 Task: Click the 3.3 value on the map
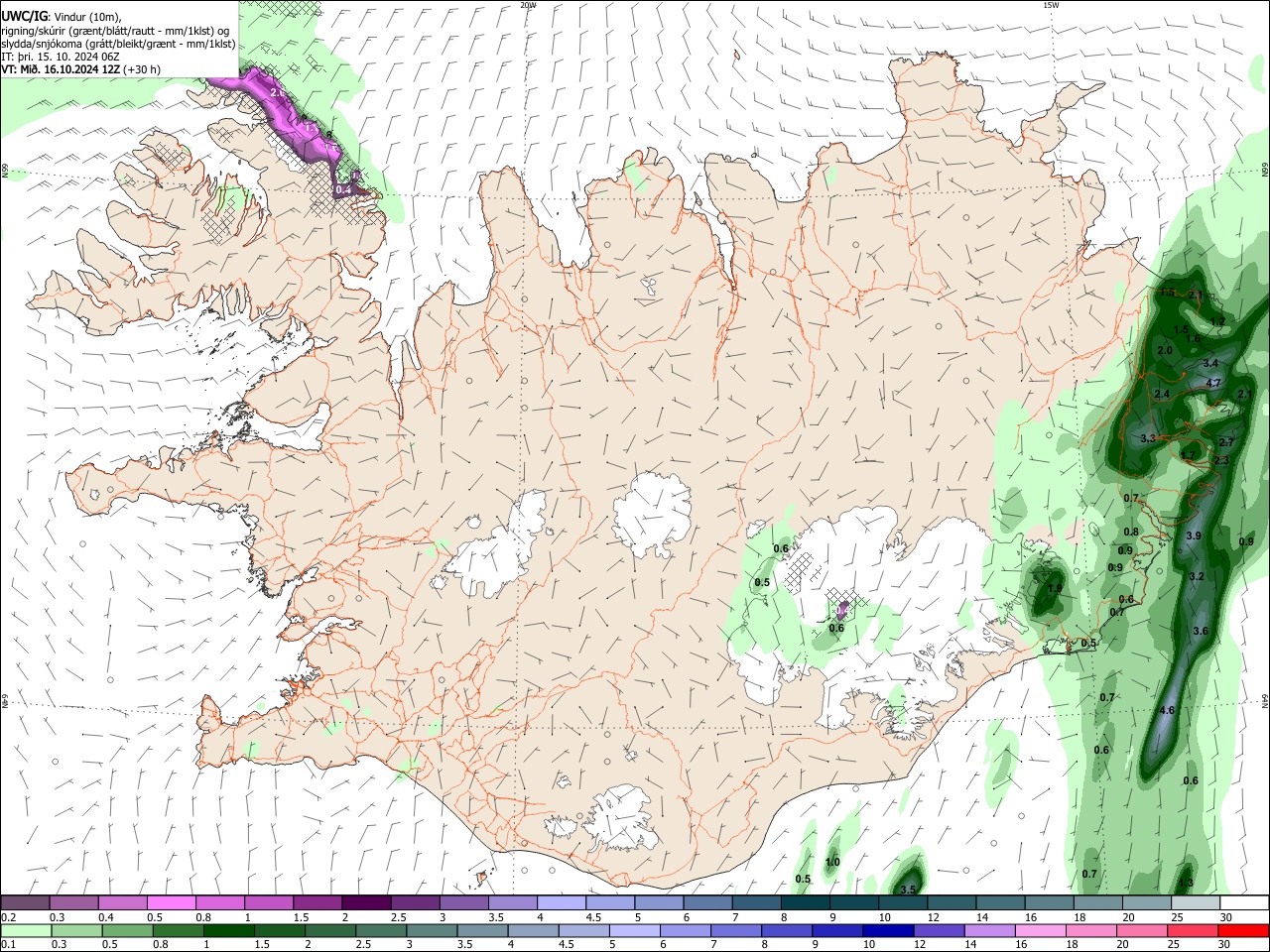[x=1148, y=437]
